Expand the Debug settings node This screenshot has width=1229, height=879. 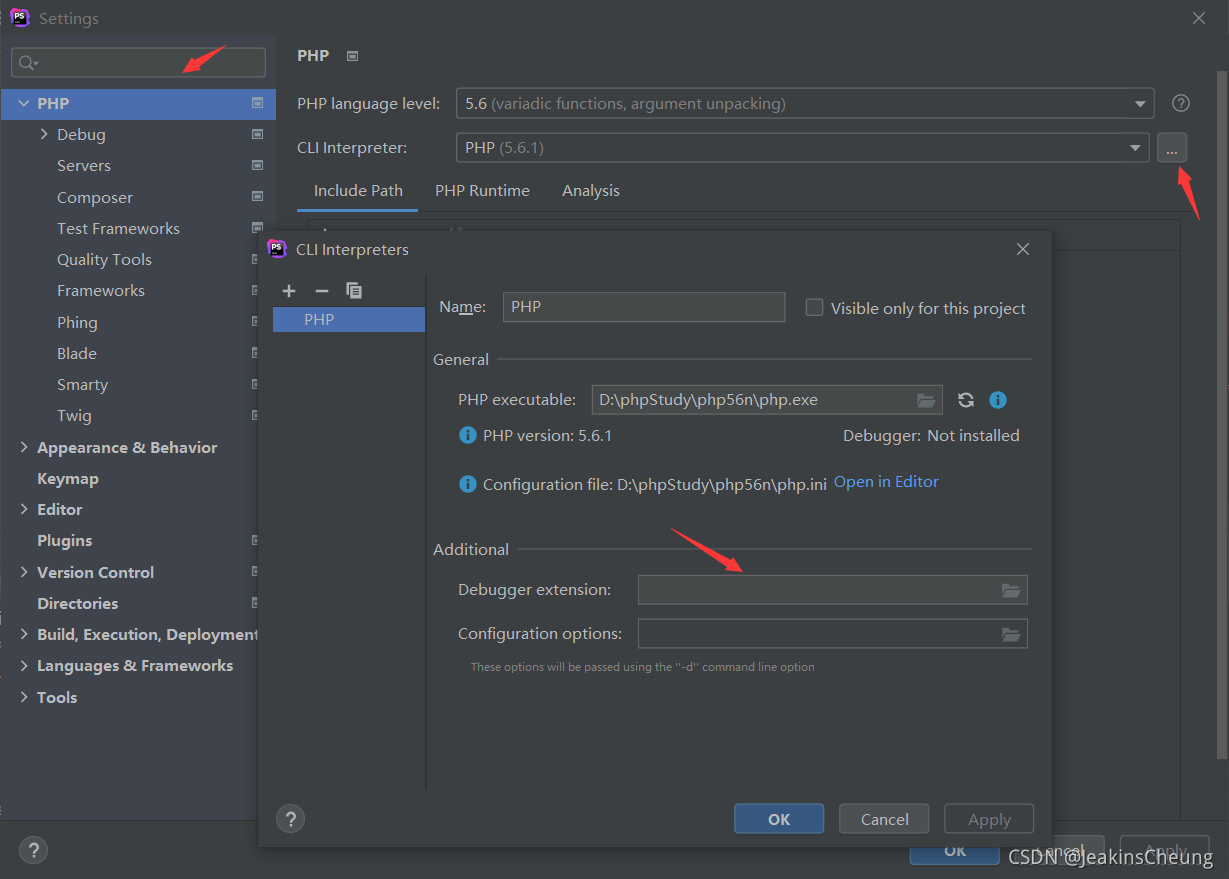click(43, 134)
